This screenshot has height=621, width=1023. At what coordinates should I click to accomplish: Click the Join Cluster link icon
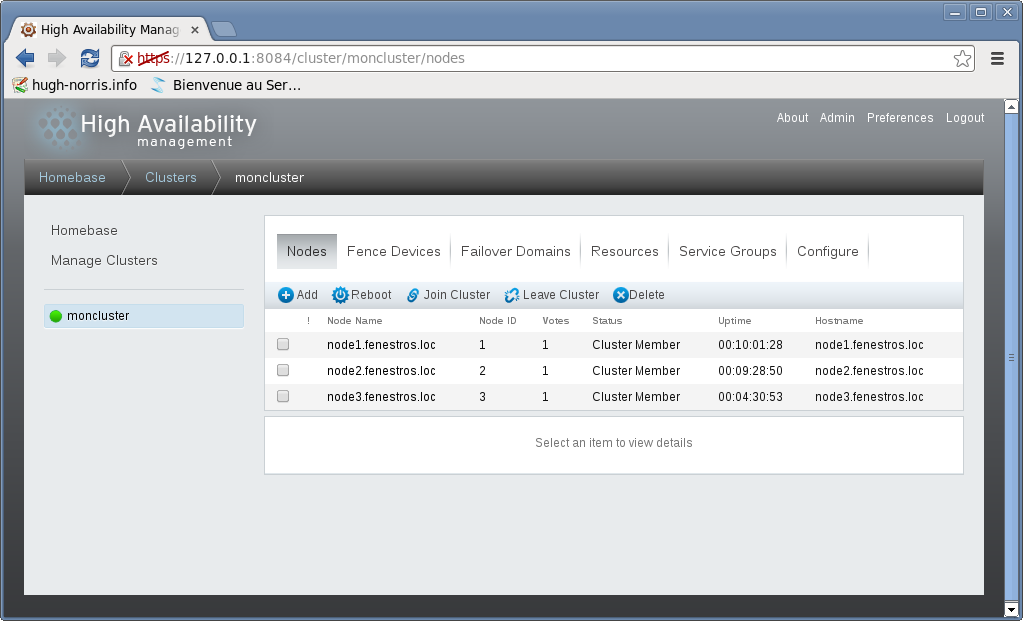413,295
